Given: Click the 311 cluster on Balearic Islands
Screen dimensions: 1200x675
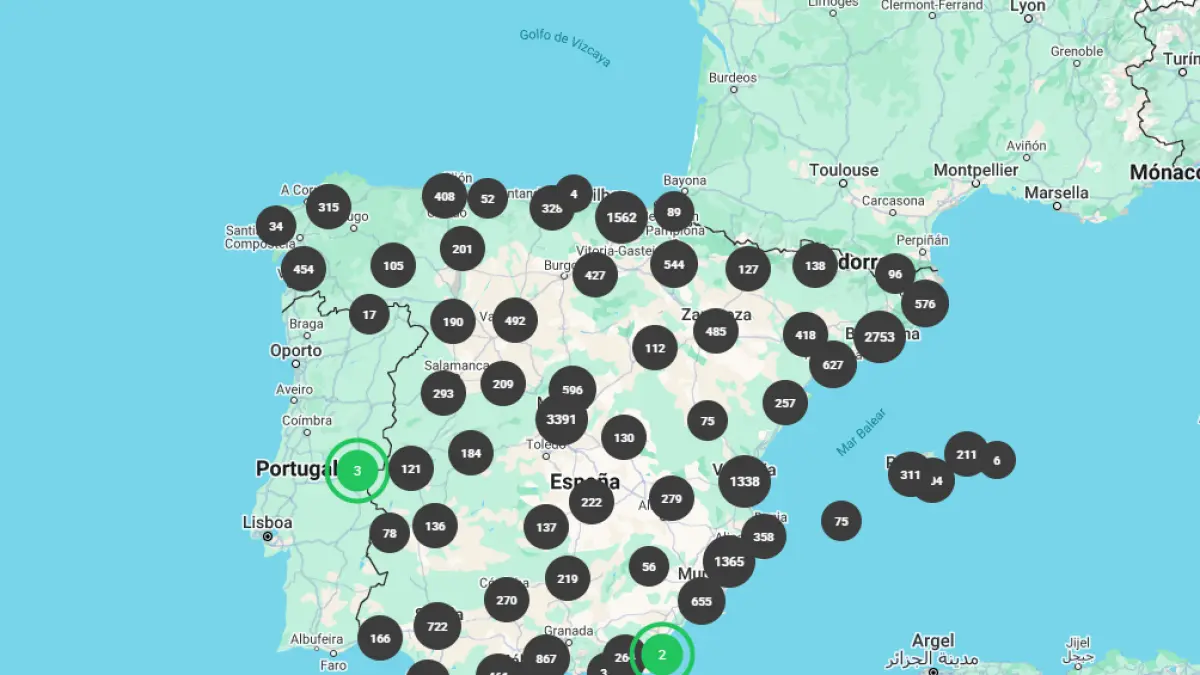Looking at the screenshot, I should point(909,474).
